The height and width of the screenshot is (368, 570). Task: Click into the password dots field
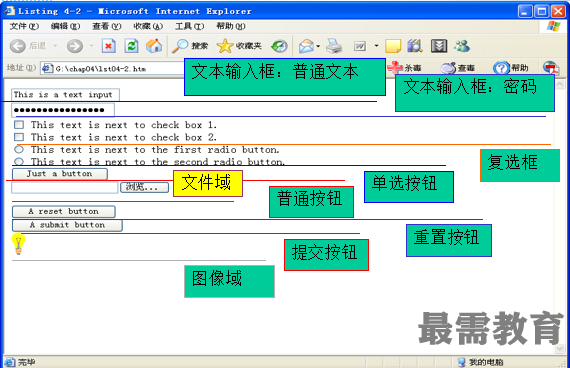[63, 110]
